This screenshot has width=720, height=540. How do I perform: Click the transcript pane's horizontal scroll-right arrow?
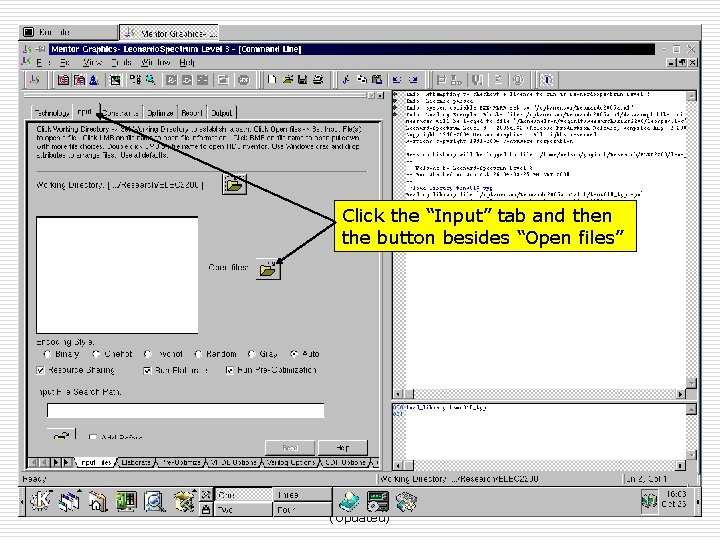681,394
